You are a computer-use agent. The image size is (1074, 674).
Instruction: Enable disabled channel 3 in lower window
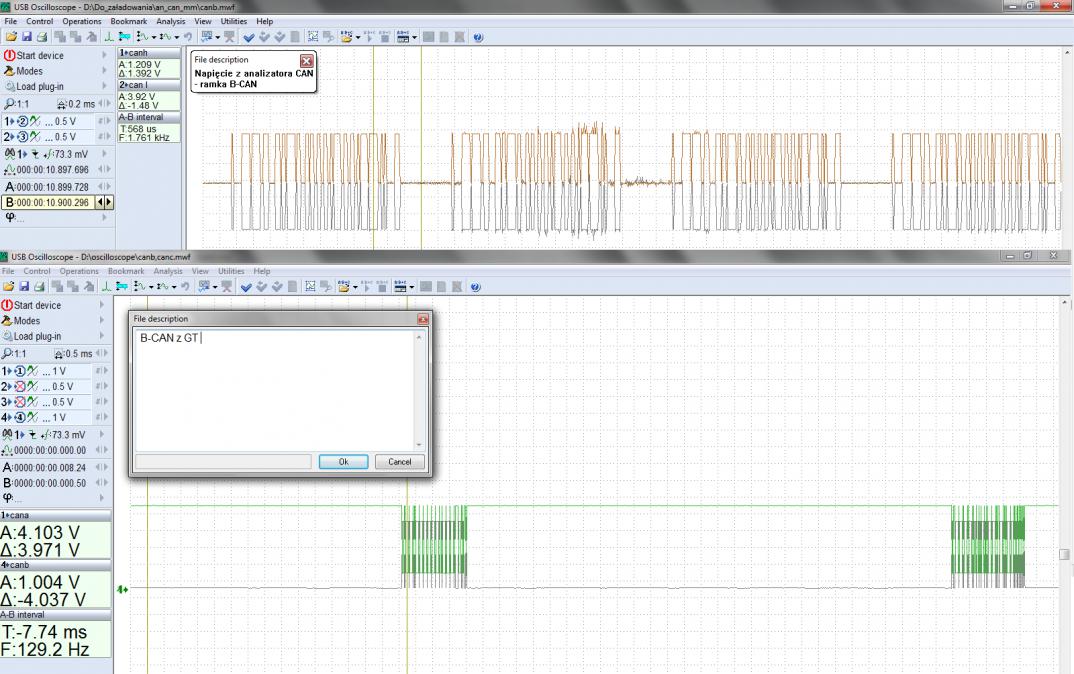(x=20, y=402)
